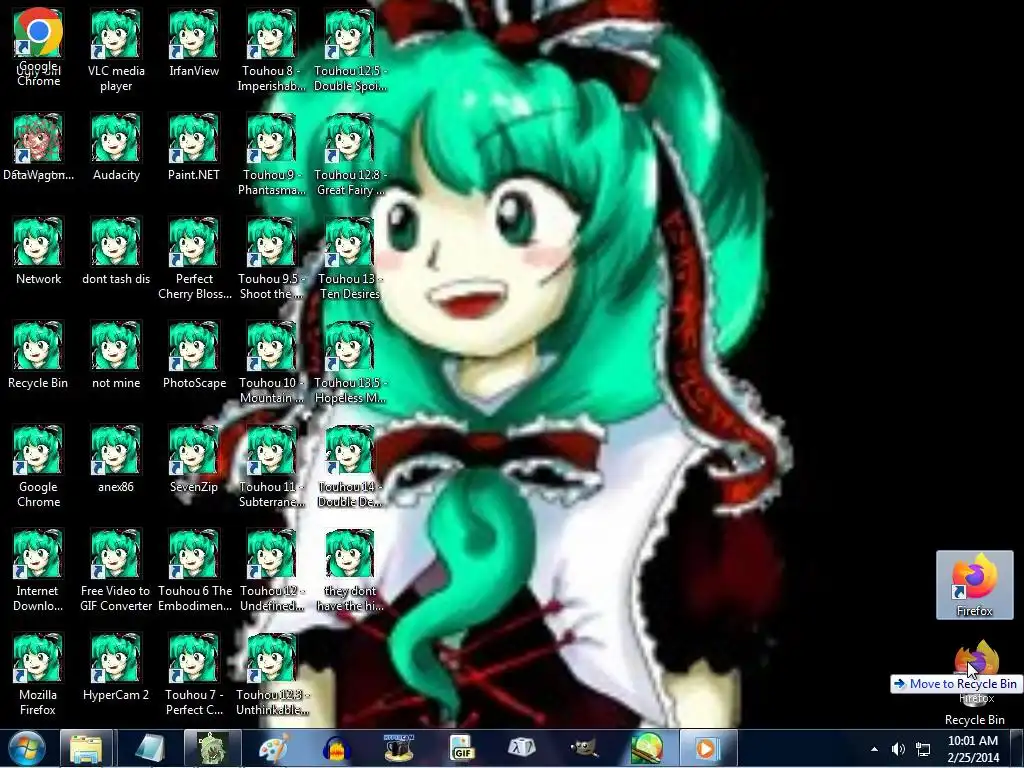Screen dimensions: 1024x768
Task: Open the lambda keyboard taskbar icon
Action: pos(522,748)
